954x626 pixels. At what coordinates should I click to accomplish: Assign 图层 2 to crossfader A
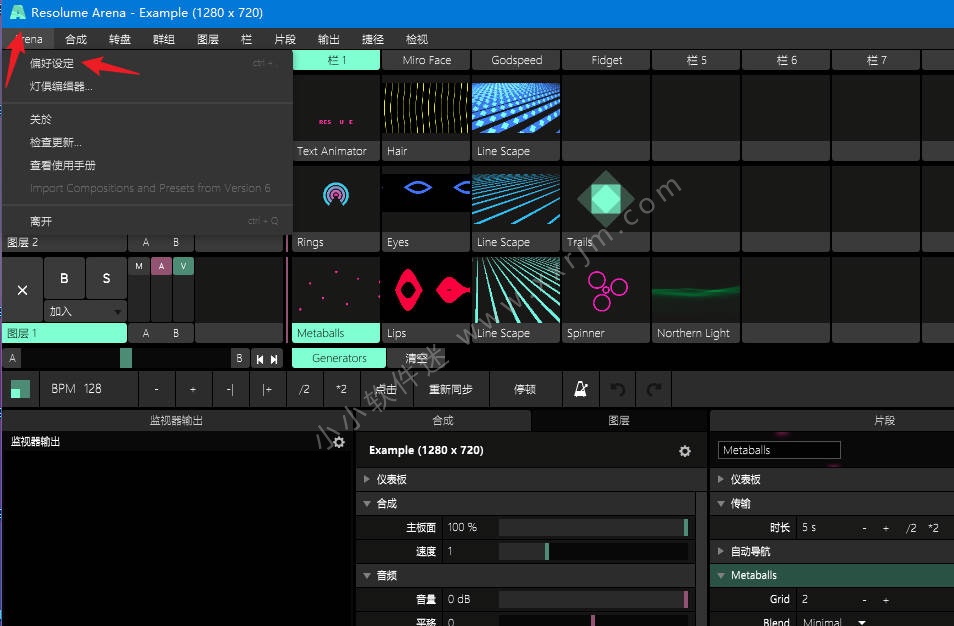pos(146,243)
